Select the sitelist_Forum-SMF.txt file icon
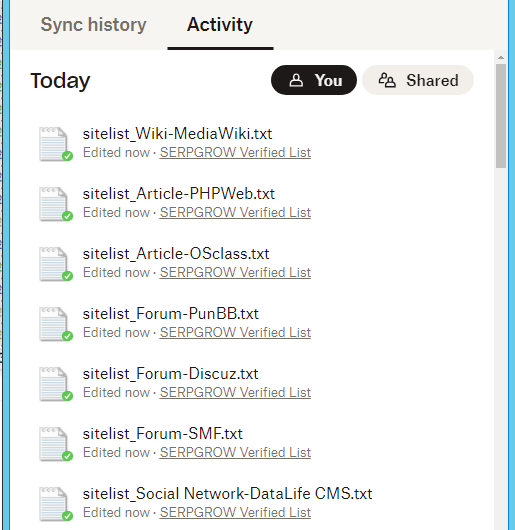Image resolution: width=515 pixels, height=530 pixels. [x=53, y=444]
